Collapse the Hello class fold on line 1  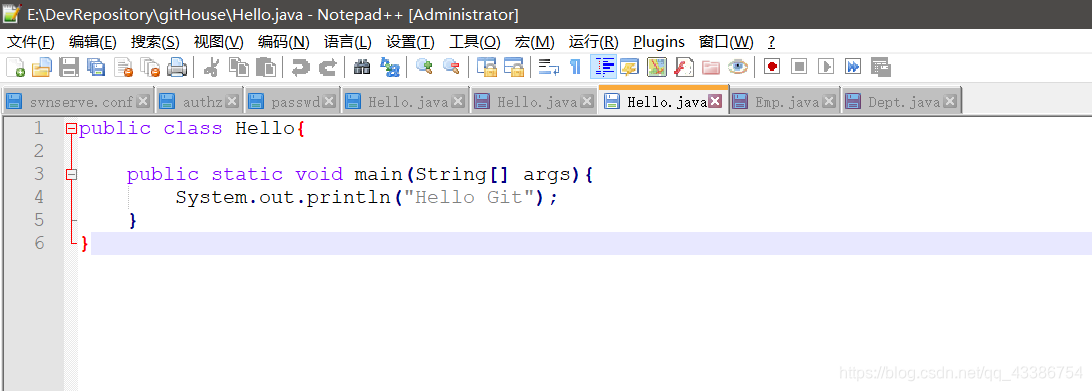pos(70,129)
